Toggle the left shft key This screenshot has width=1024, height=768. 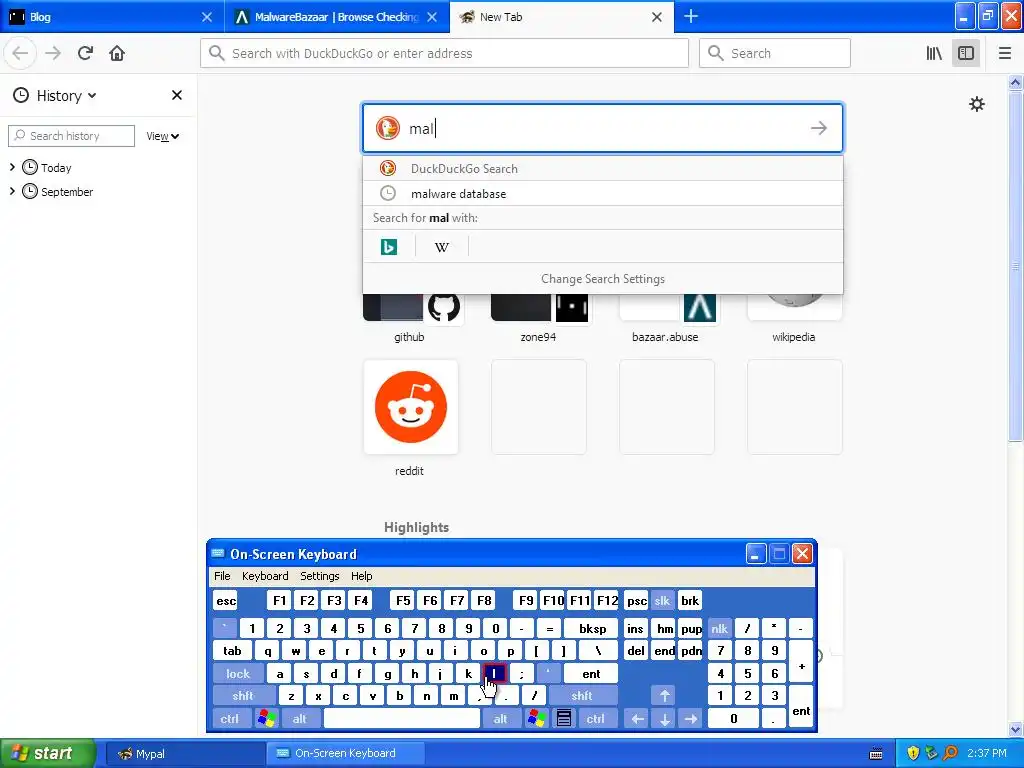pos(243,696)
